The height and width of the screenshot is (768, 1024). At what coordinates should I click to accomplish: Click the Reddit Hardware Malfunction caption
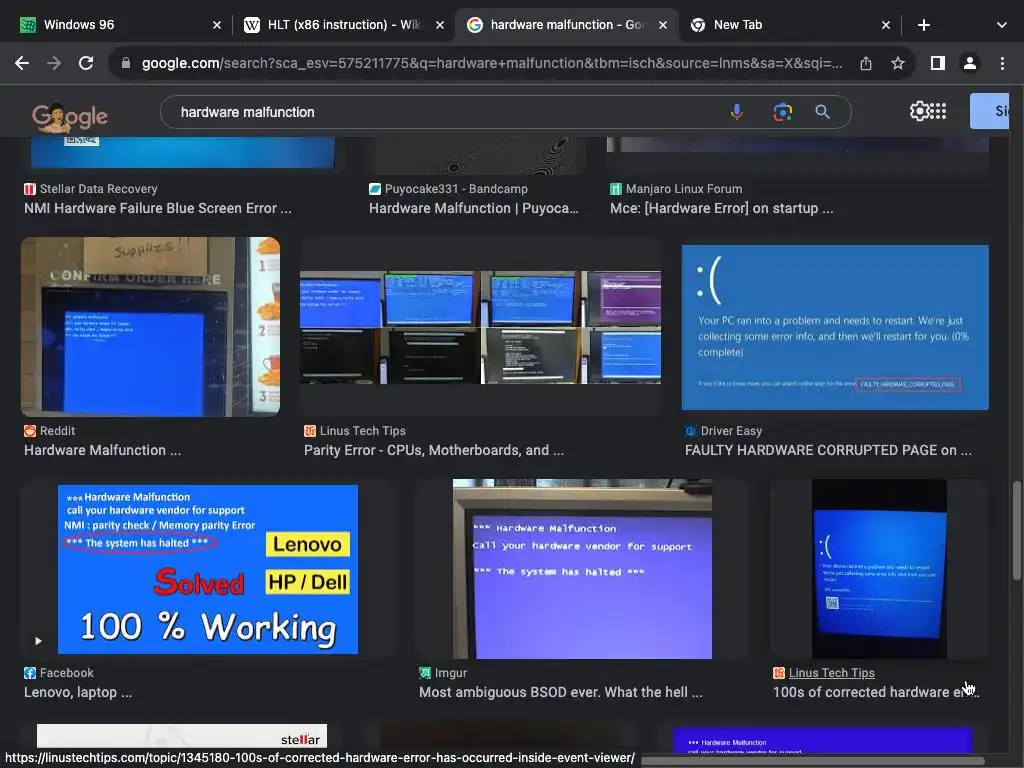[x=102, y=450]
